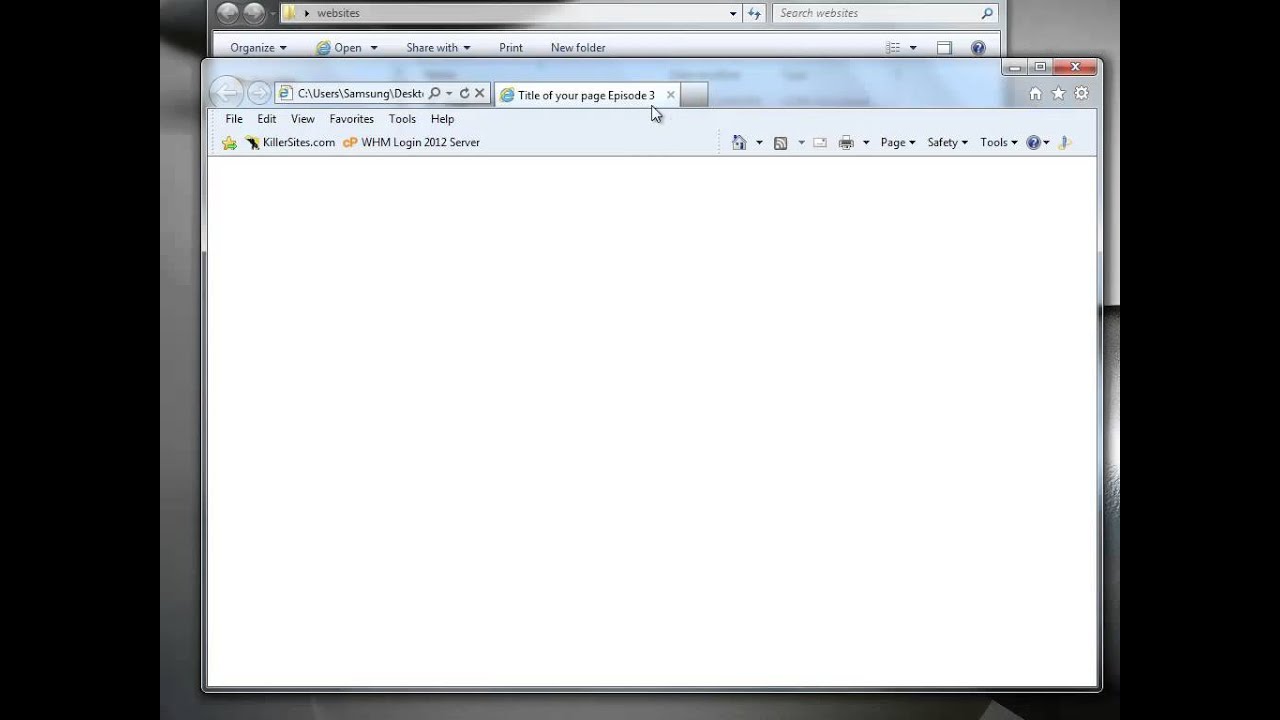The width and height of the screenshot is (1280, 720).
Task: Open the dropdown arrow next to Home icon
Action: pyautogui.click(x=759, y=143)
